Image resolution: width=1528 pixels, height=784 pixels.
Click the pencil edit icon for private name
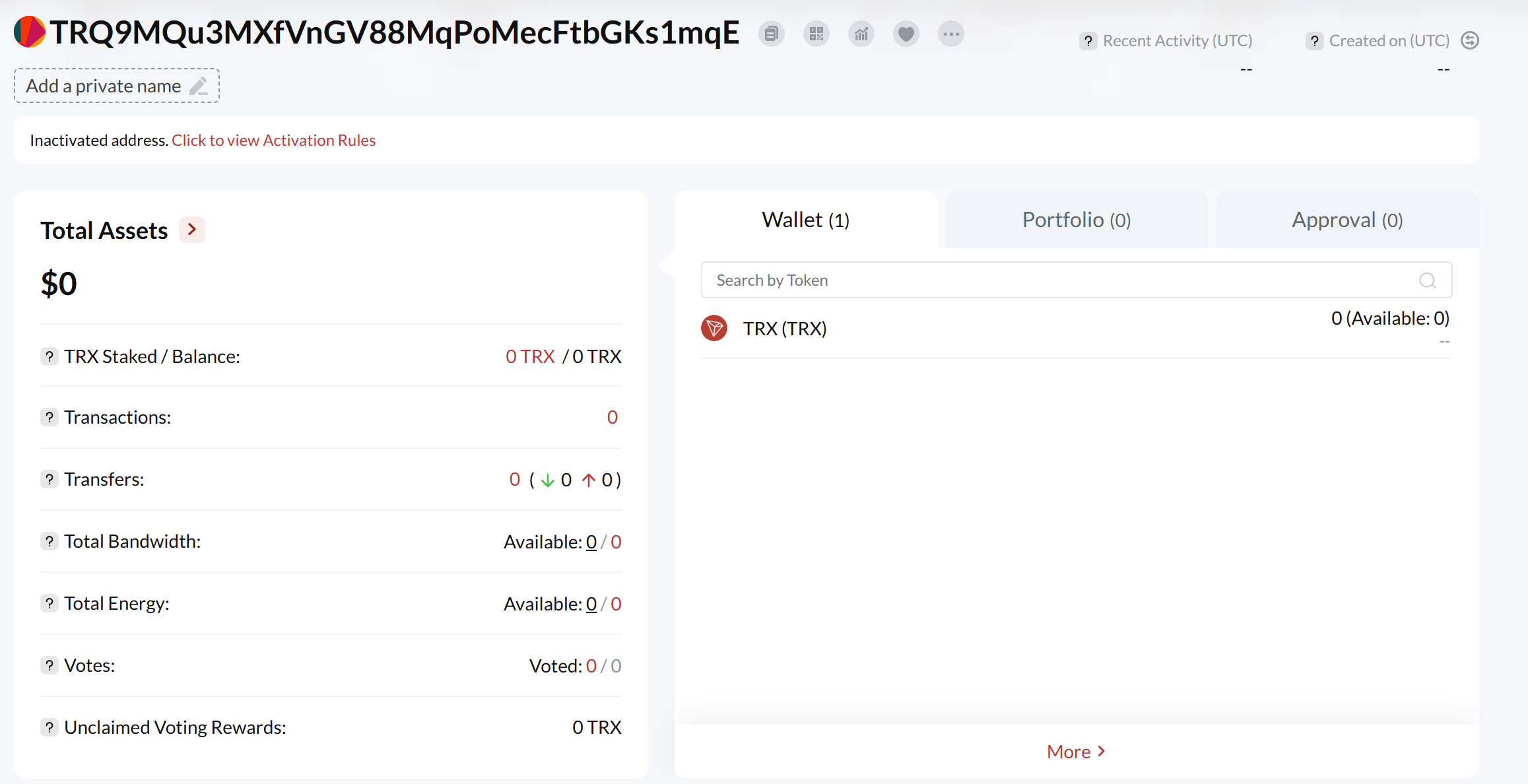click(199, 86)
